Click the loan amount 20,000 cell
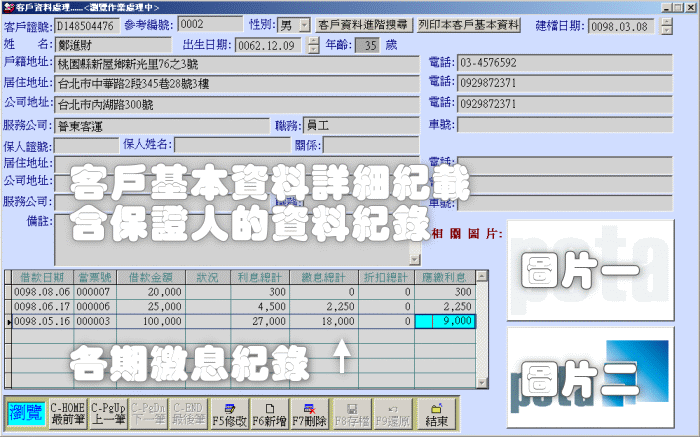The height and width of the screenshot is (437, 700). (x=151, y=292)
